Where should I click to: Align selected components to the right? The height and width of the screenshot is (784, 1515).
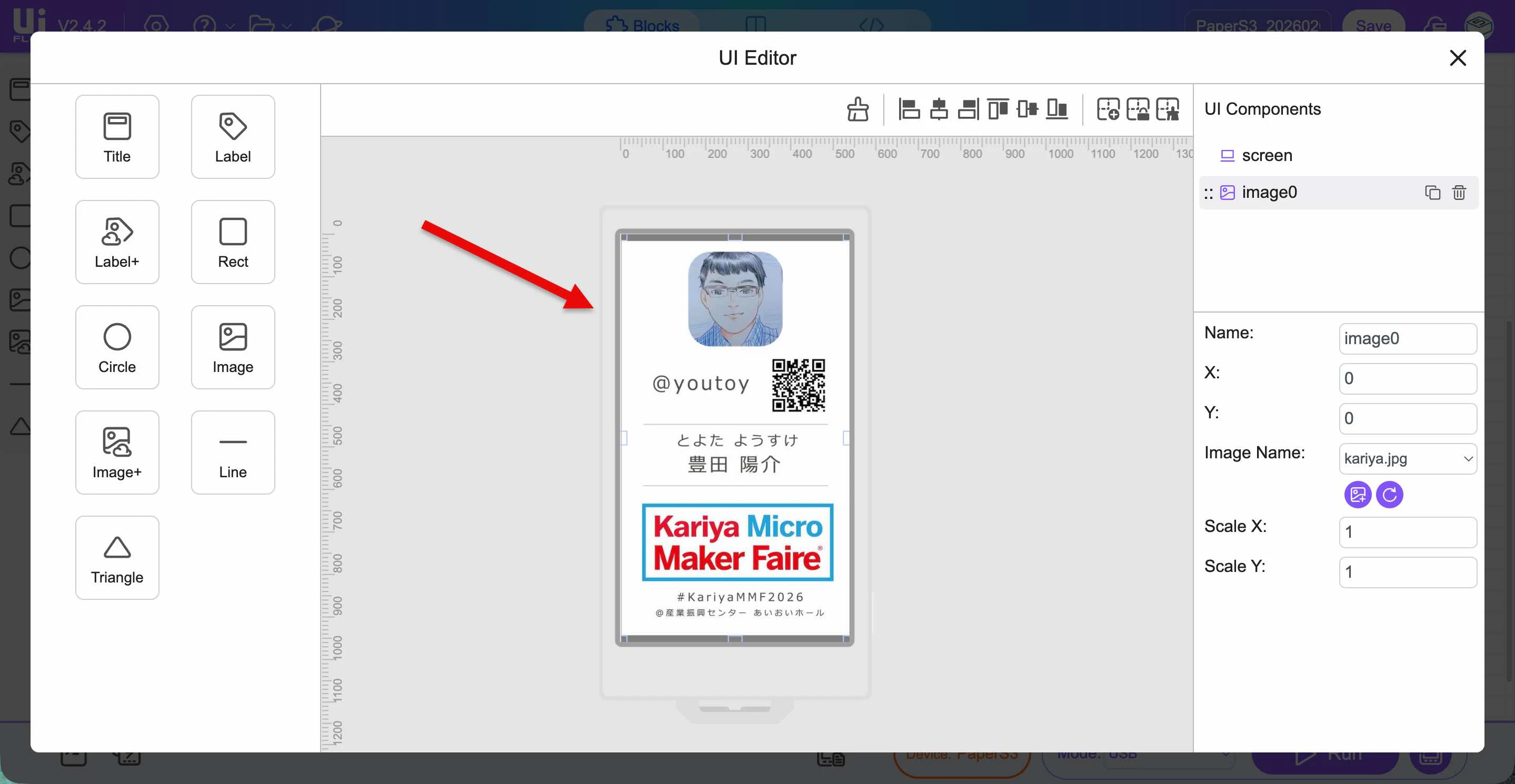pos(968,109)
